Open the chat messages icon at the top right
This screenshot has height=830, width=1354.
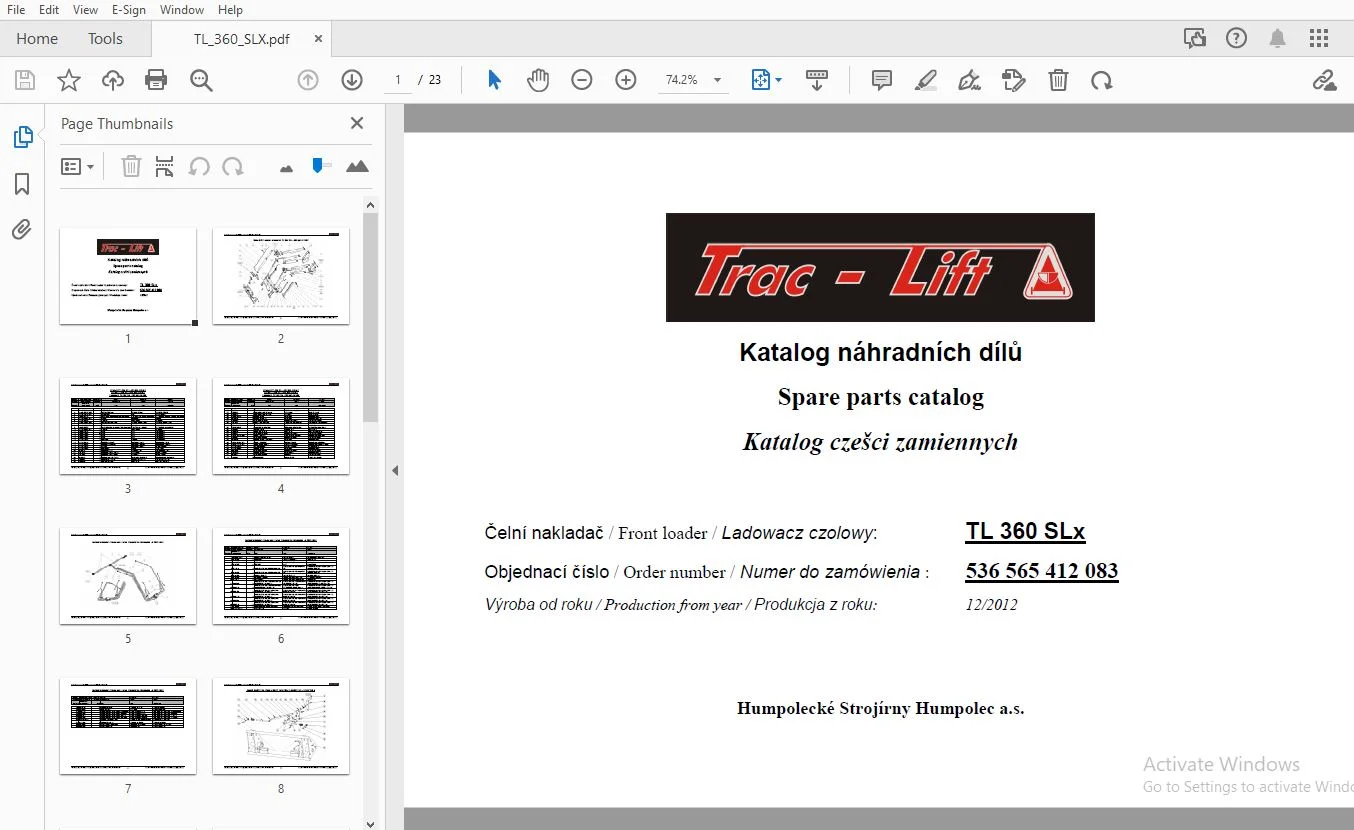point(1194,39)
